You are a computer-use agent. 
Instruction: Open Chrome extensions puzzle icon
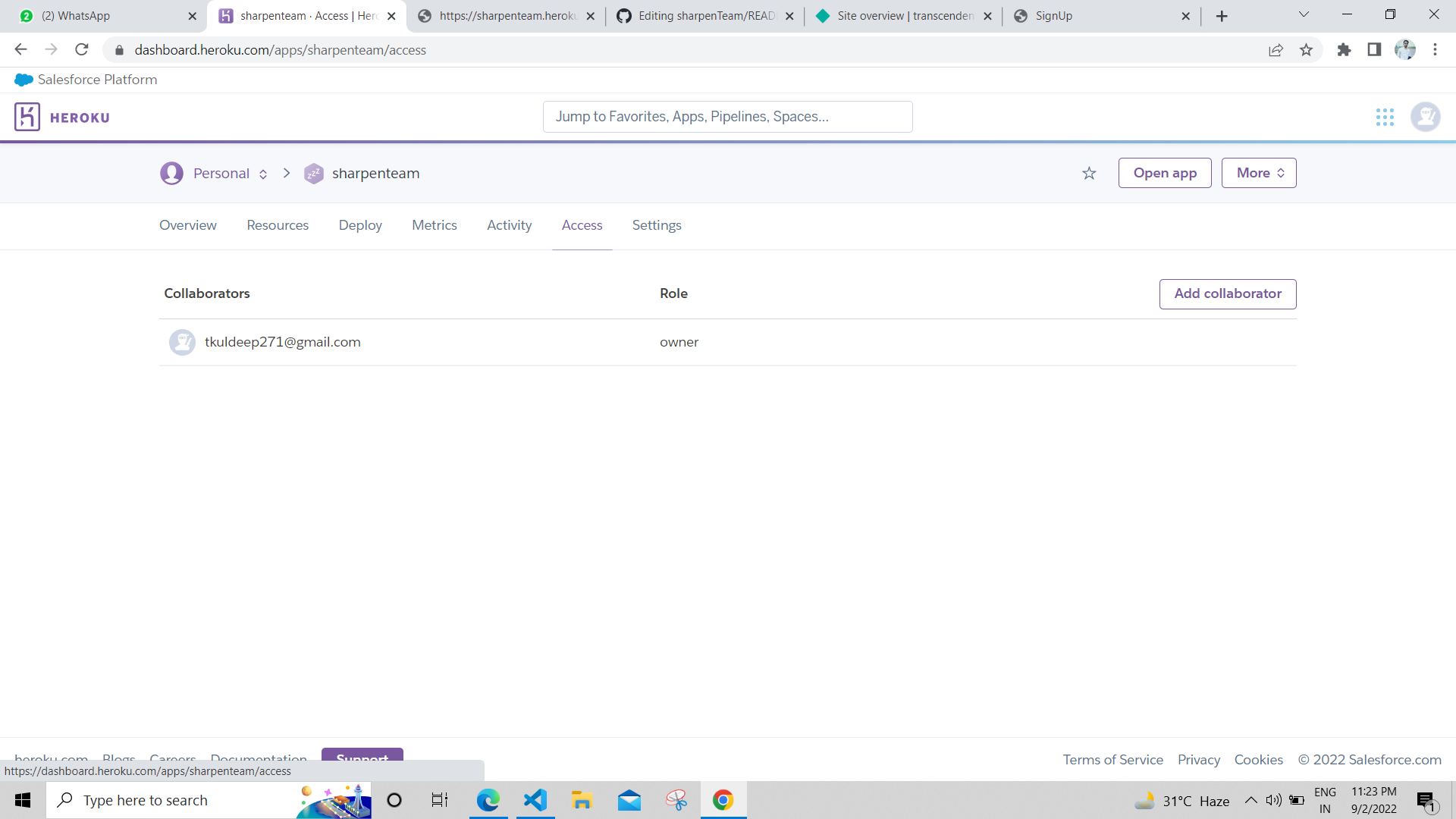pyautogui.click(x=1345, y=49)
